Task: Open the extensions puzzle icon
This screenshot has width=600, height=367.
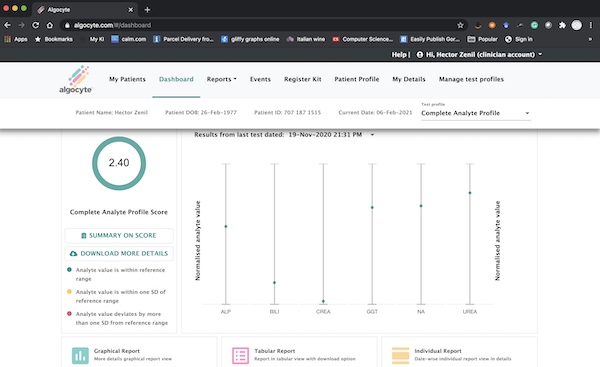Action: [x=562, y=25]
